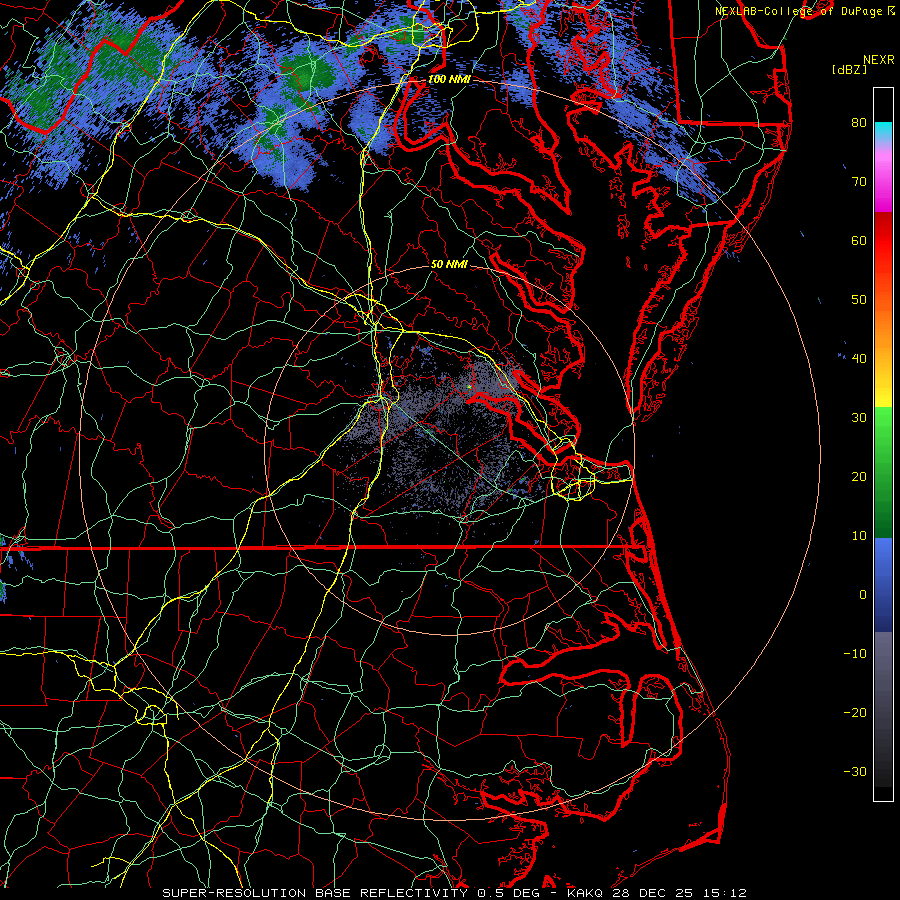
Task: Click the 10 dBZ scale value
Action: point(859,536)
